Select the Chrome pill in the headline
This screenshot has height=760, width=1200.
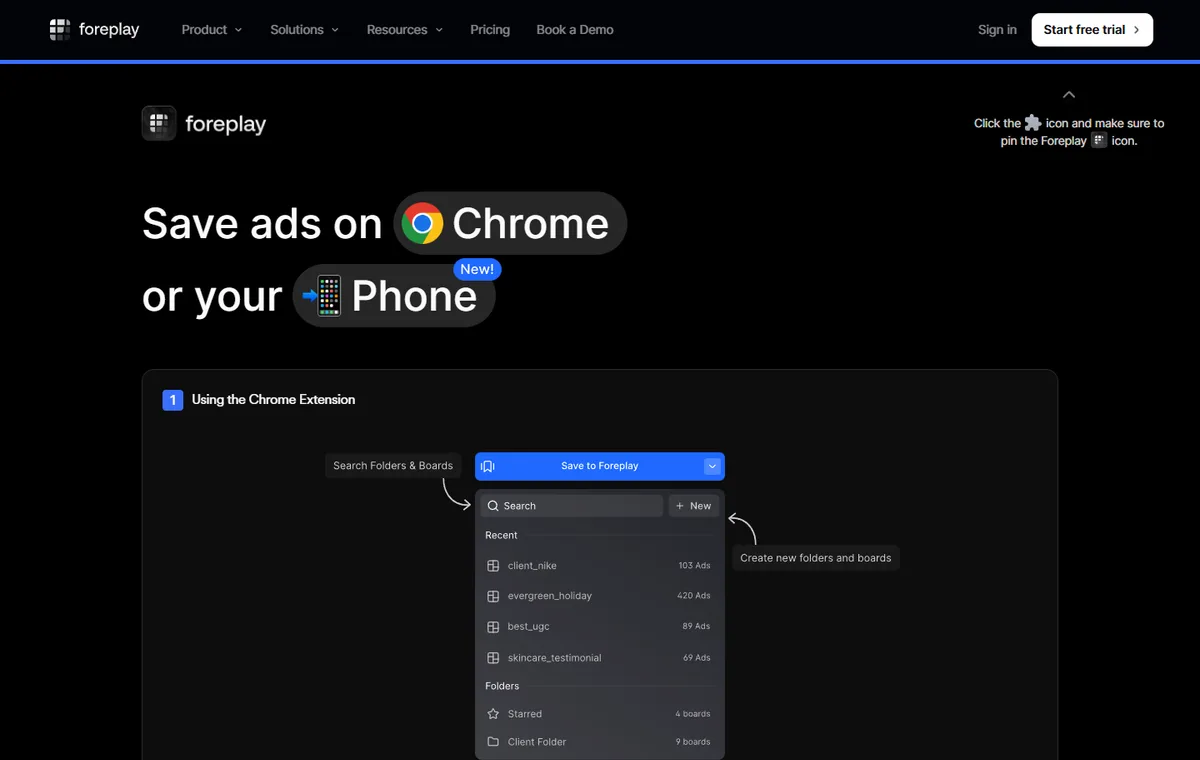510,223
